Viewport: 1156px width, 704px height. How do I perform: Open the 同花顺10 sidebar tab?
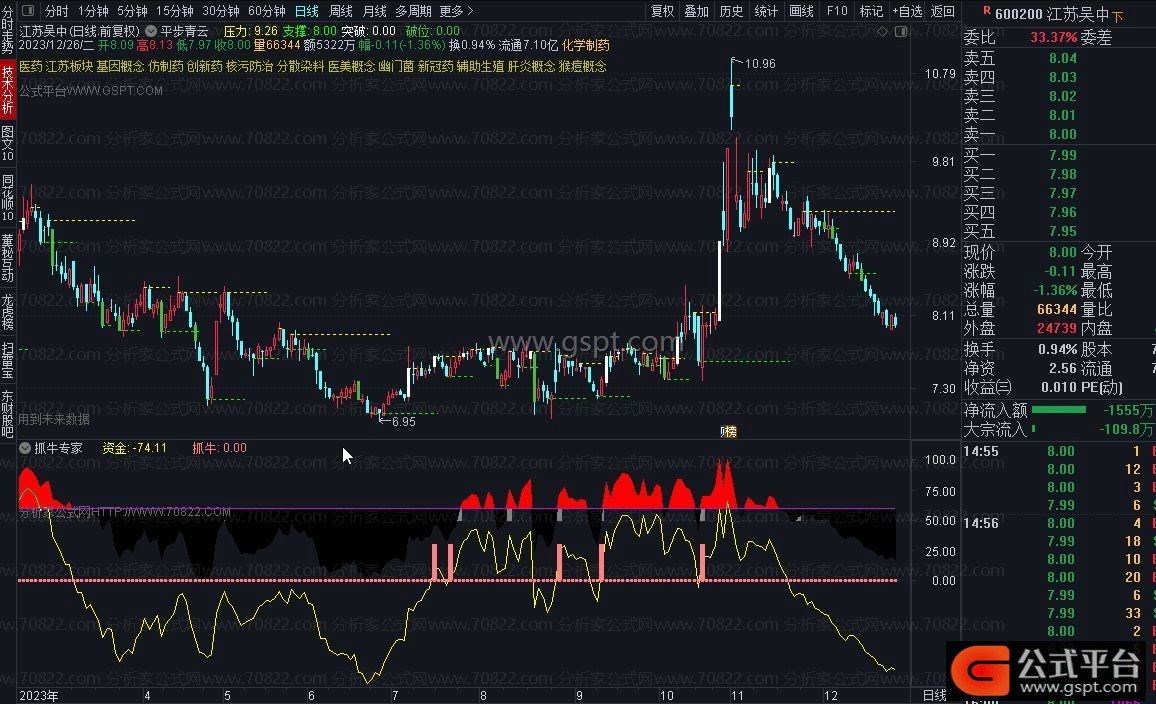(x=7, y=197)
